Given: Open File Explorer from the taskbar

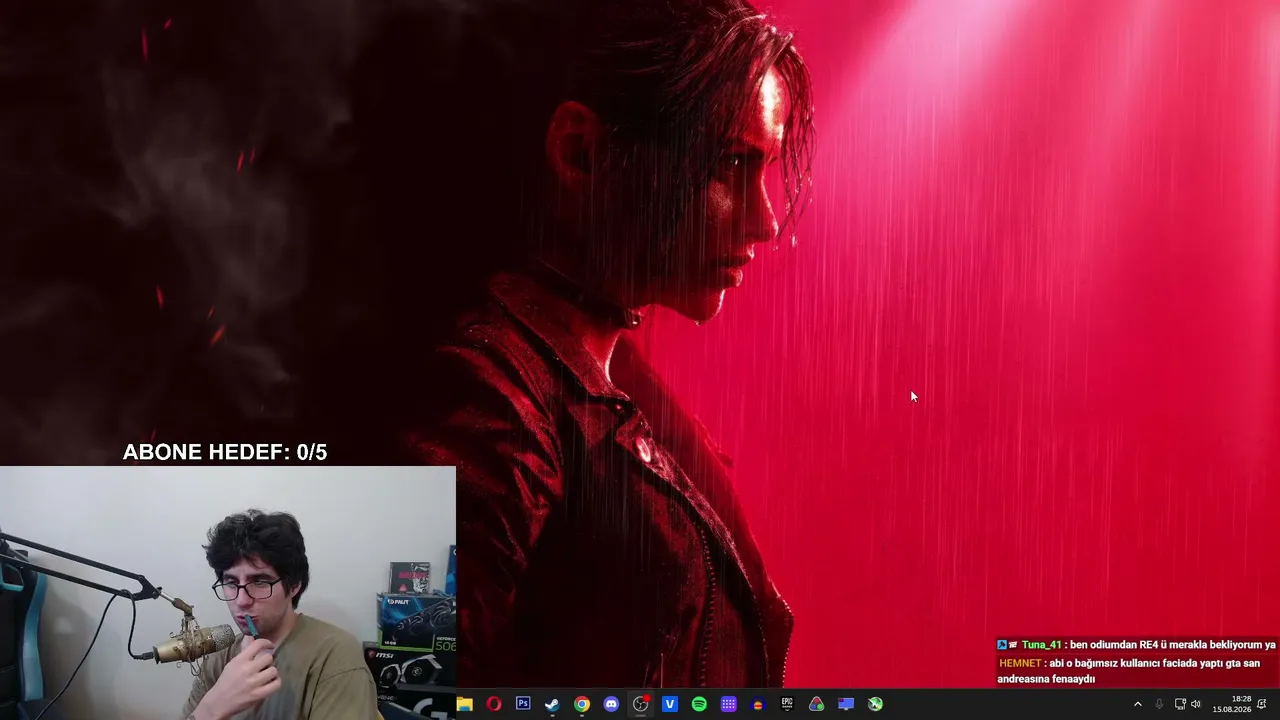Looking at the screenshot, I should pyautogui.click(x=464, y=704).
